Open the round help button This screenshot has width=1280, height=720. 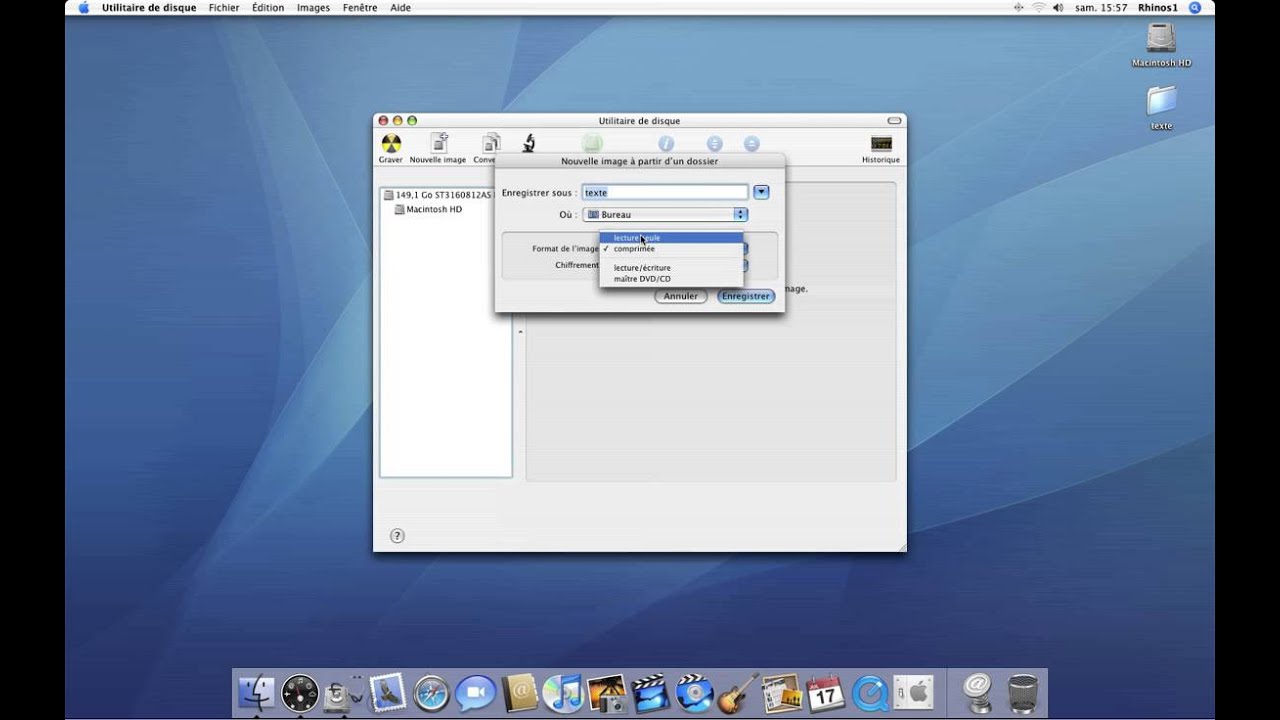[x=397, y=536]
